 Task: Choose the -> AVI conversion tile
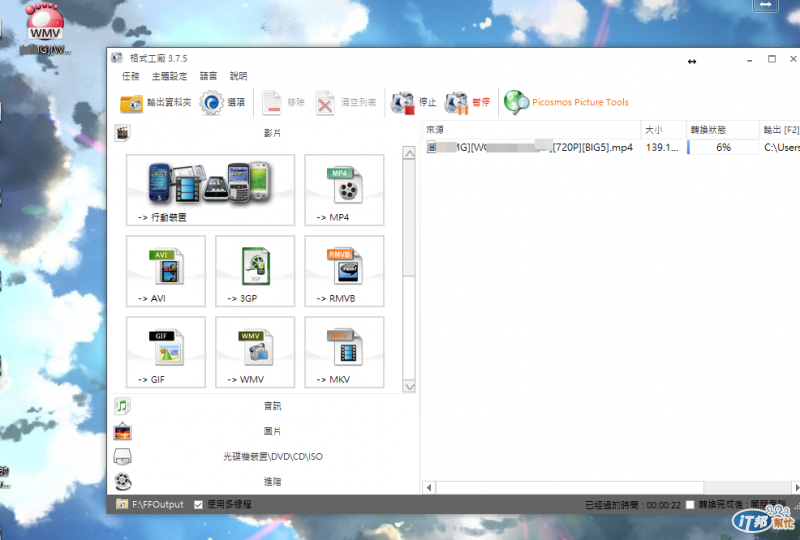click(166, 271)
